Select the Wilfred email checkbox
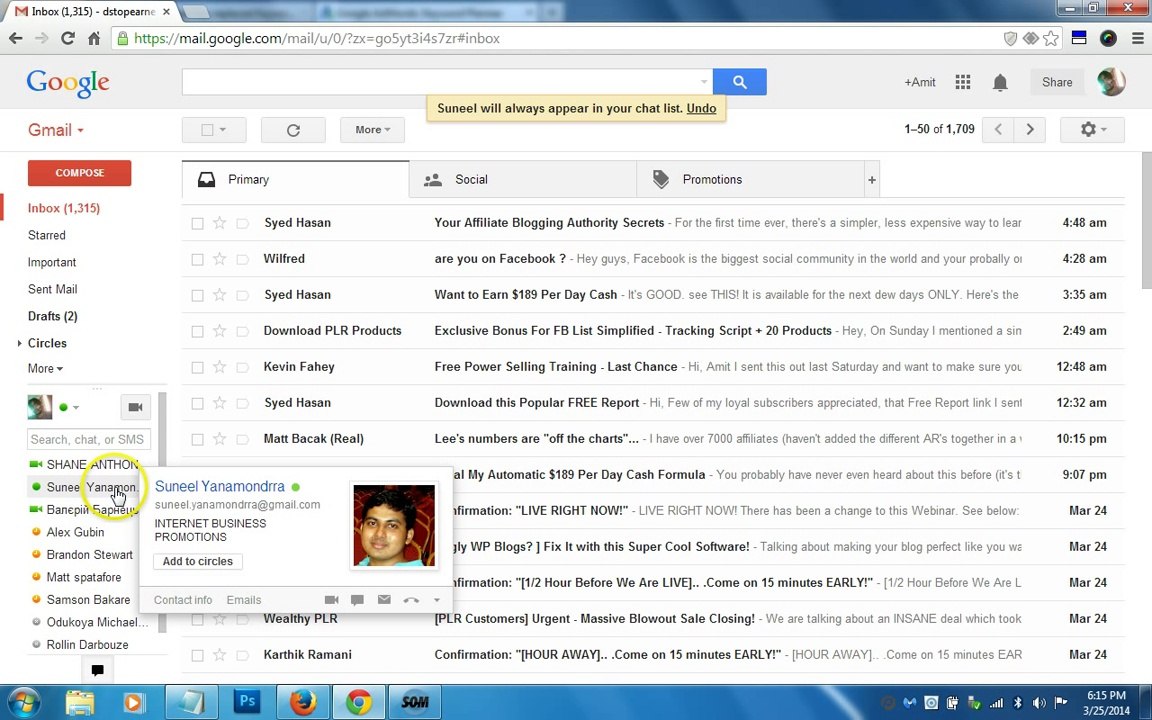The image size is (1152, 720). tap(197, 259)
